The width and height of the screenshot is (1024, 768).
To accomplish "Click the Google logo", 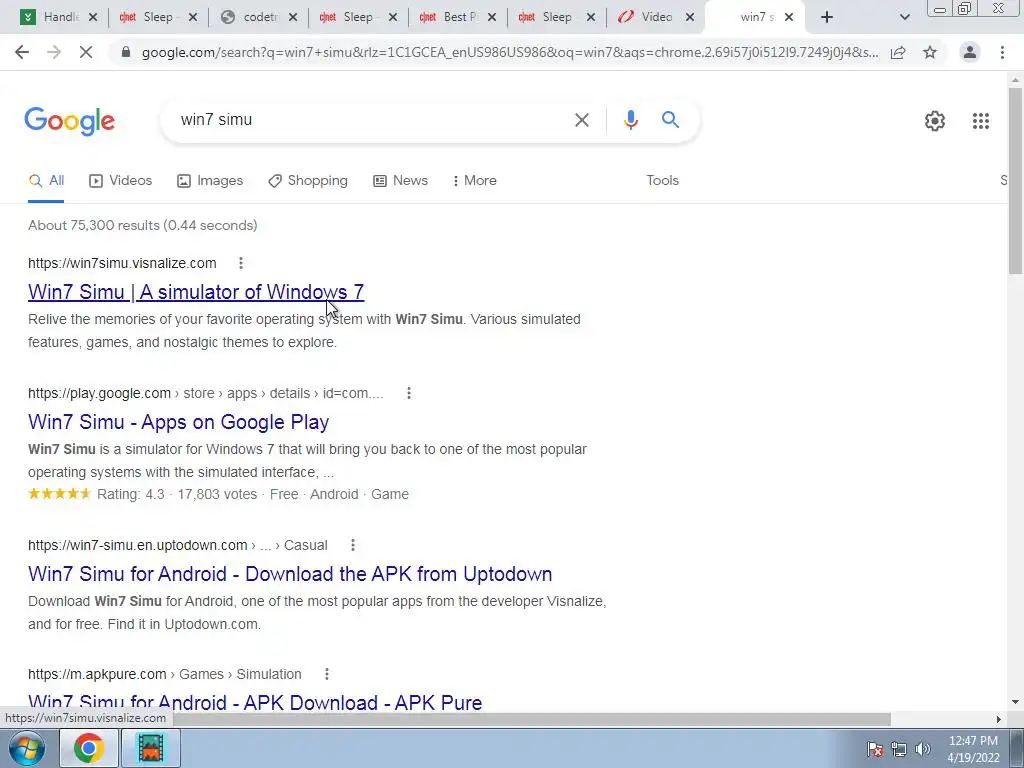I will point(69,121).
